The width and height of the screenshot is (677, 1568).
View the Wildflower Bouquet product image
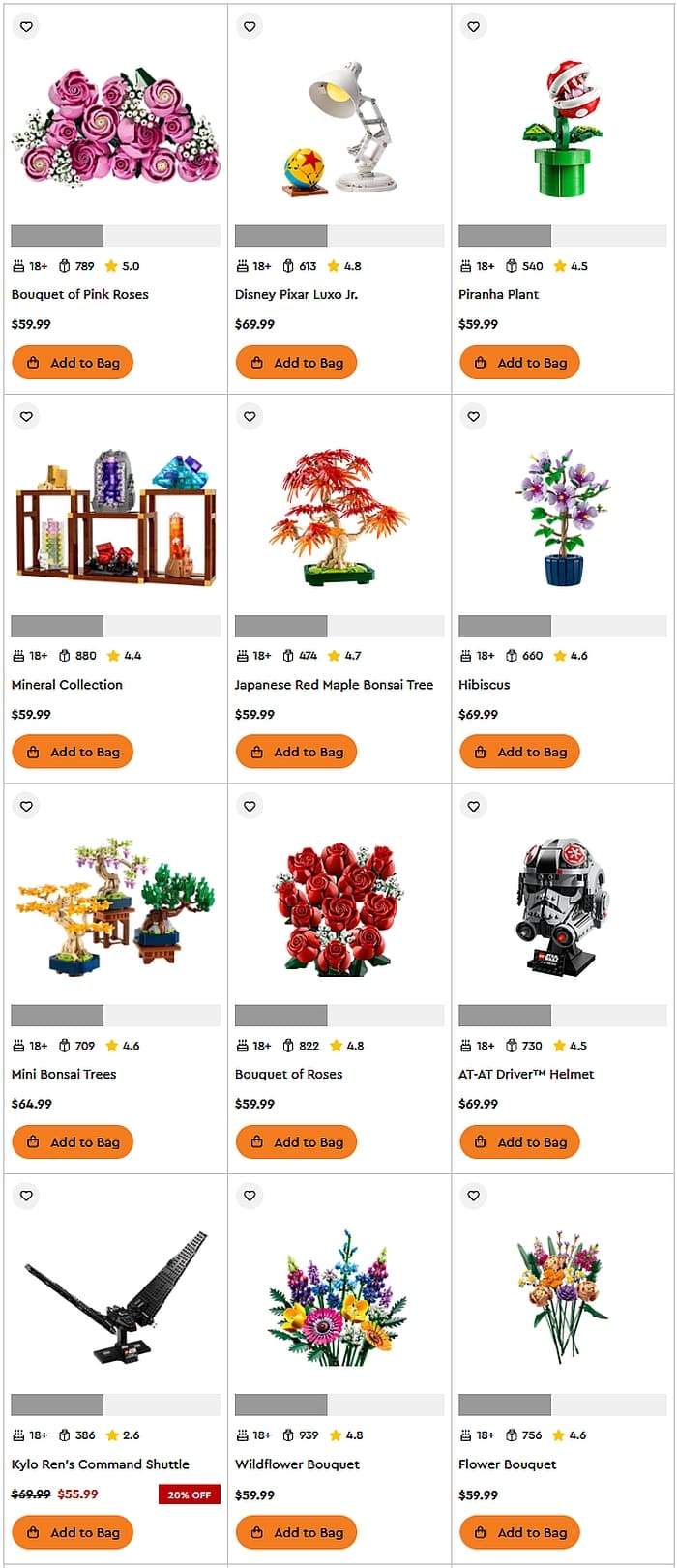338,1298
